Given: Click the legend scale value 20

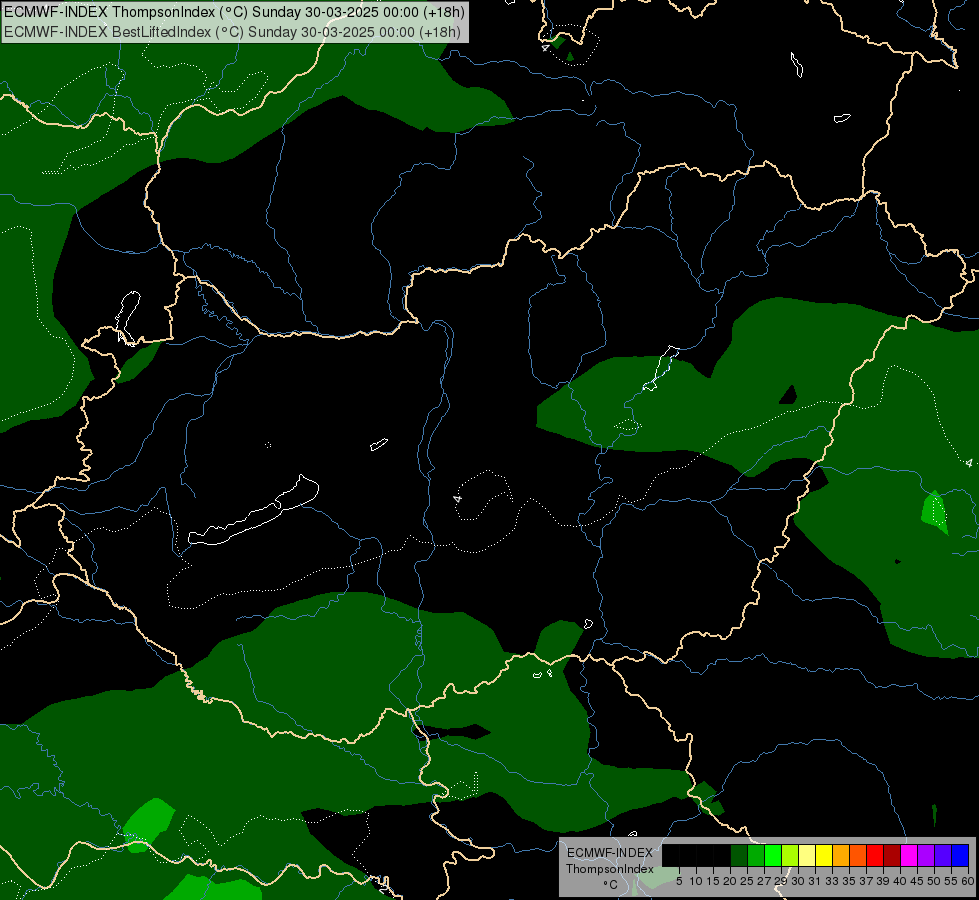Looking at the screenshot, I should (731, 881).
